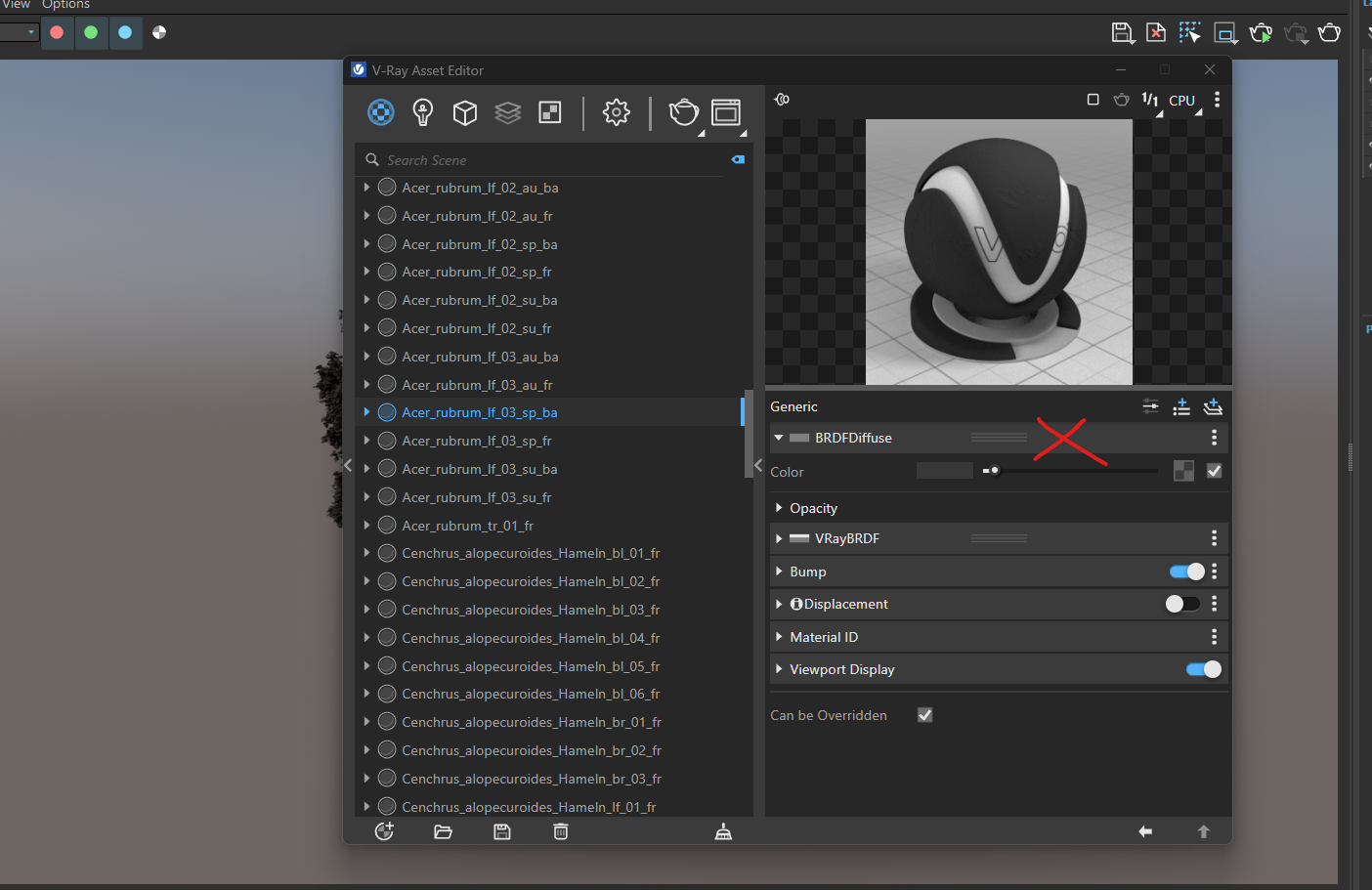Image resolution: width=1372 pixels, height=890 pixels.
Task: Open the preview panel three-dot menu
Action: [x=1217, y=100]
